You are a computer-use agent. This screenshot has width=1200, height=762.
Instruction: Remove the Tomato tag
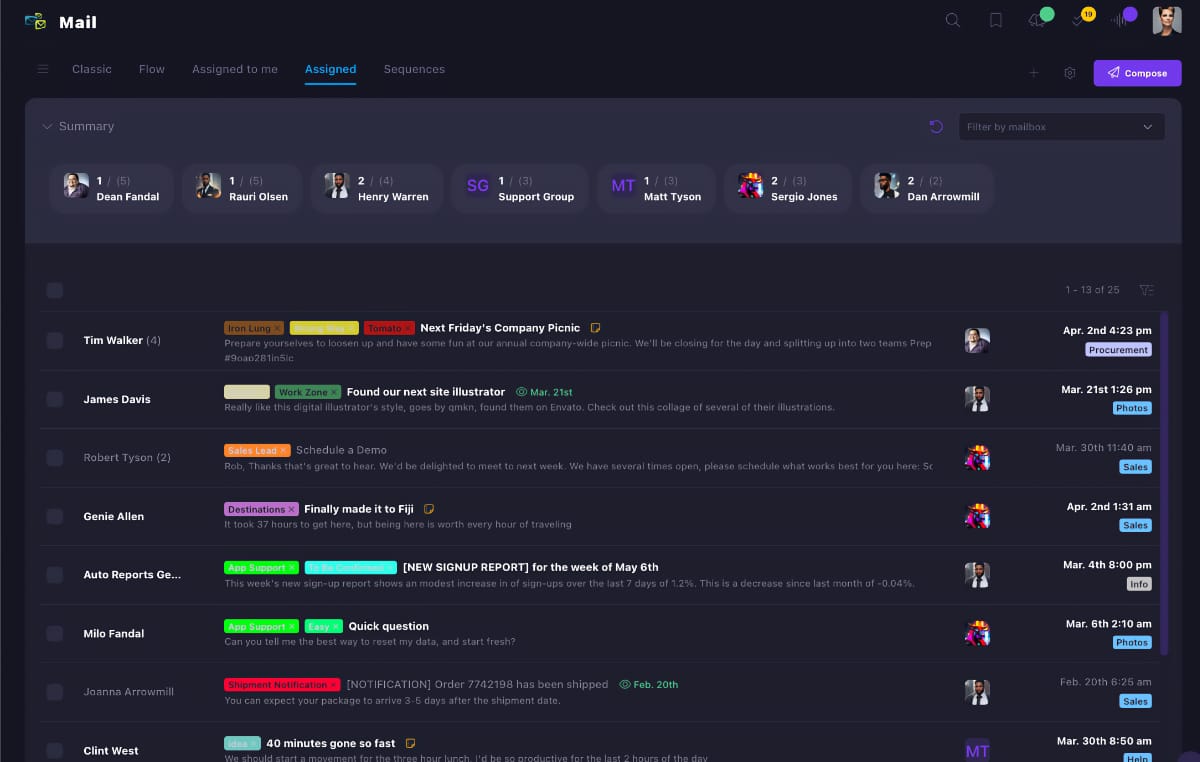(409, 328)
